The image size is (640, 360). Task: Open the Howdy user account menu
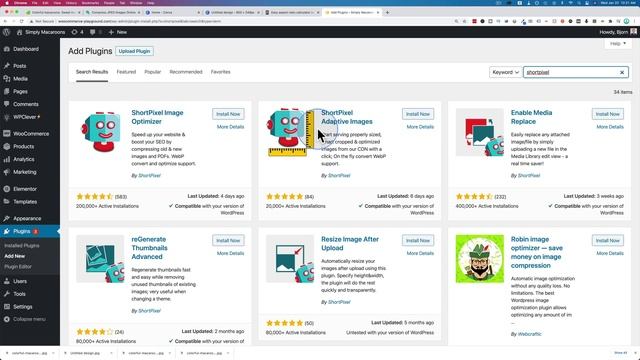point(618,32)
